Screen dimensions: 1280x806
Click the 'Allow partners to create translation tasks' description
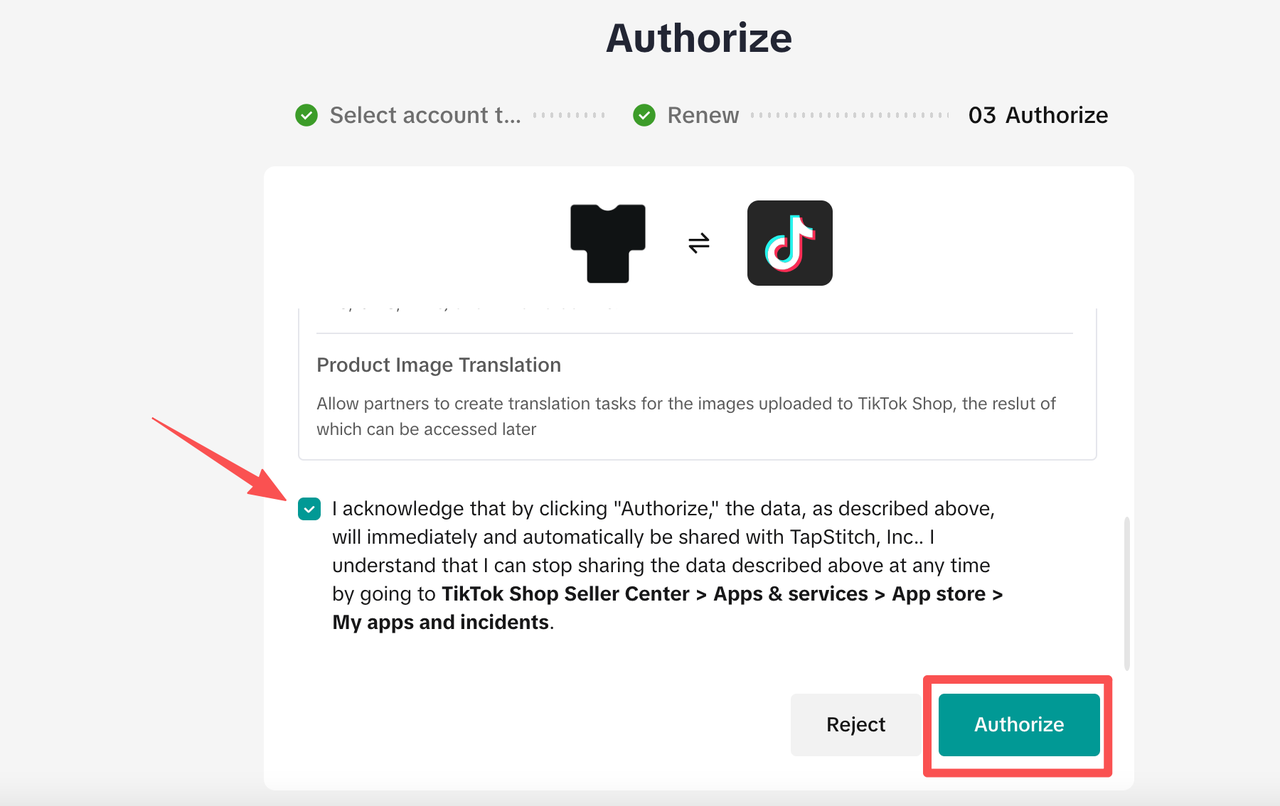686,416
